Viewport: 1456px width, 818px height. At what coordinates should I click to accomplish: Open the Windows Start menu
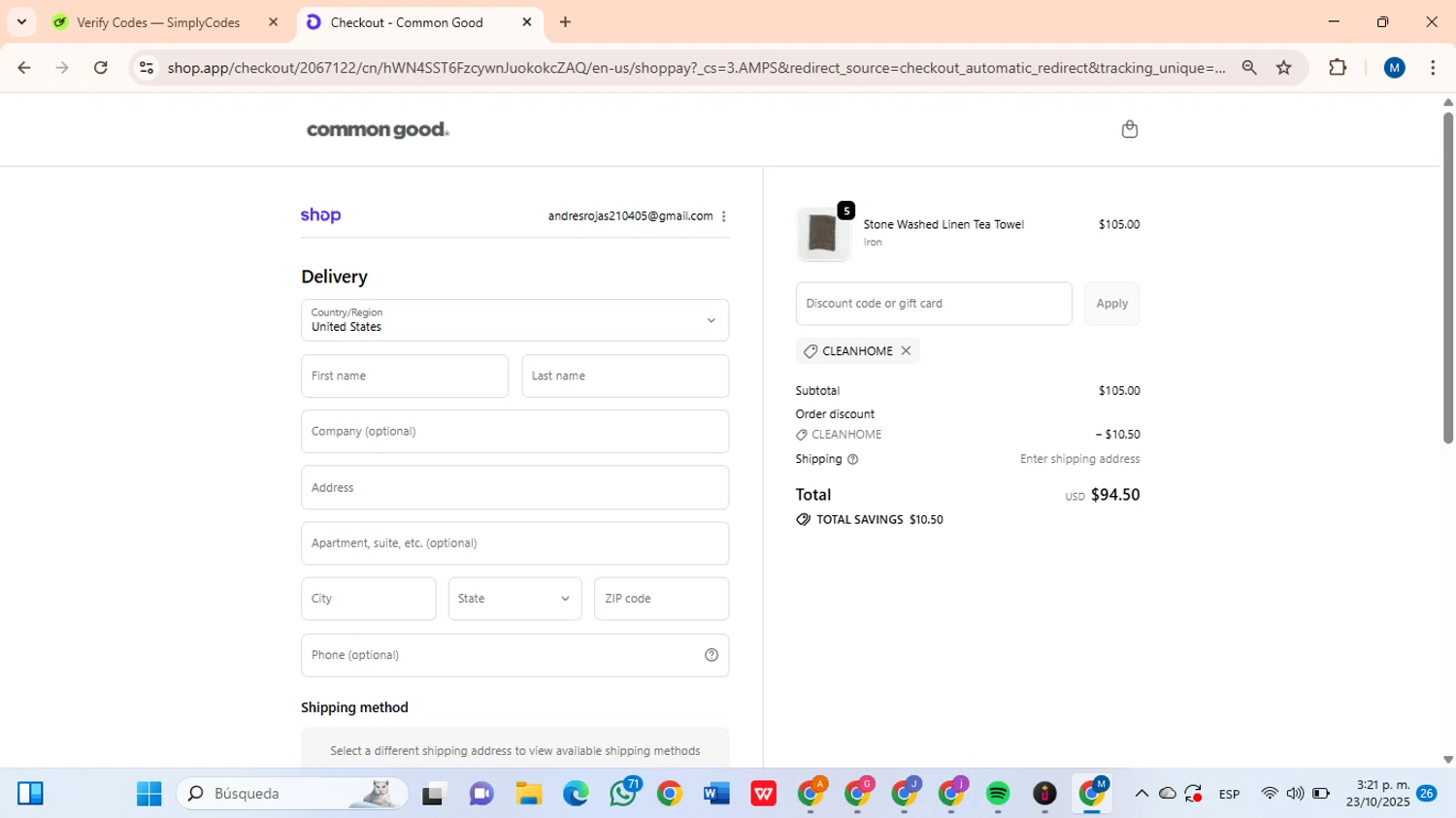(x=149, y=794)
